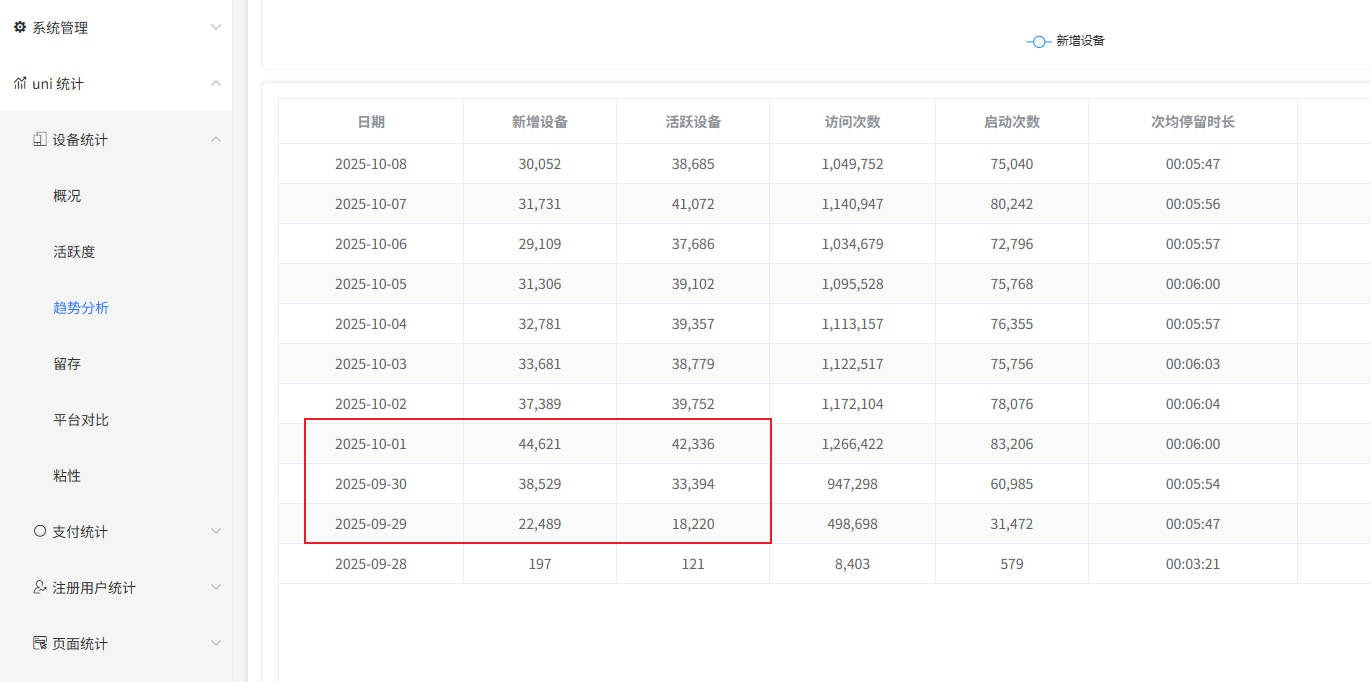This screenshot has height=682, width=1371.
Task: Click the 系统管理 gear icon
Action: (x=20, y=28)
